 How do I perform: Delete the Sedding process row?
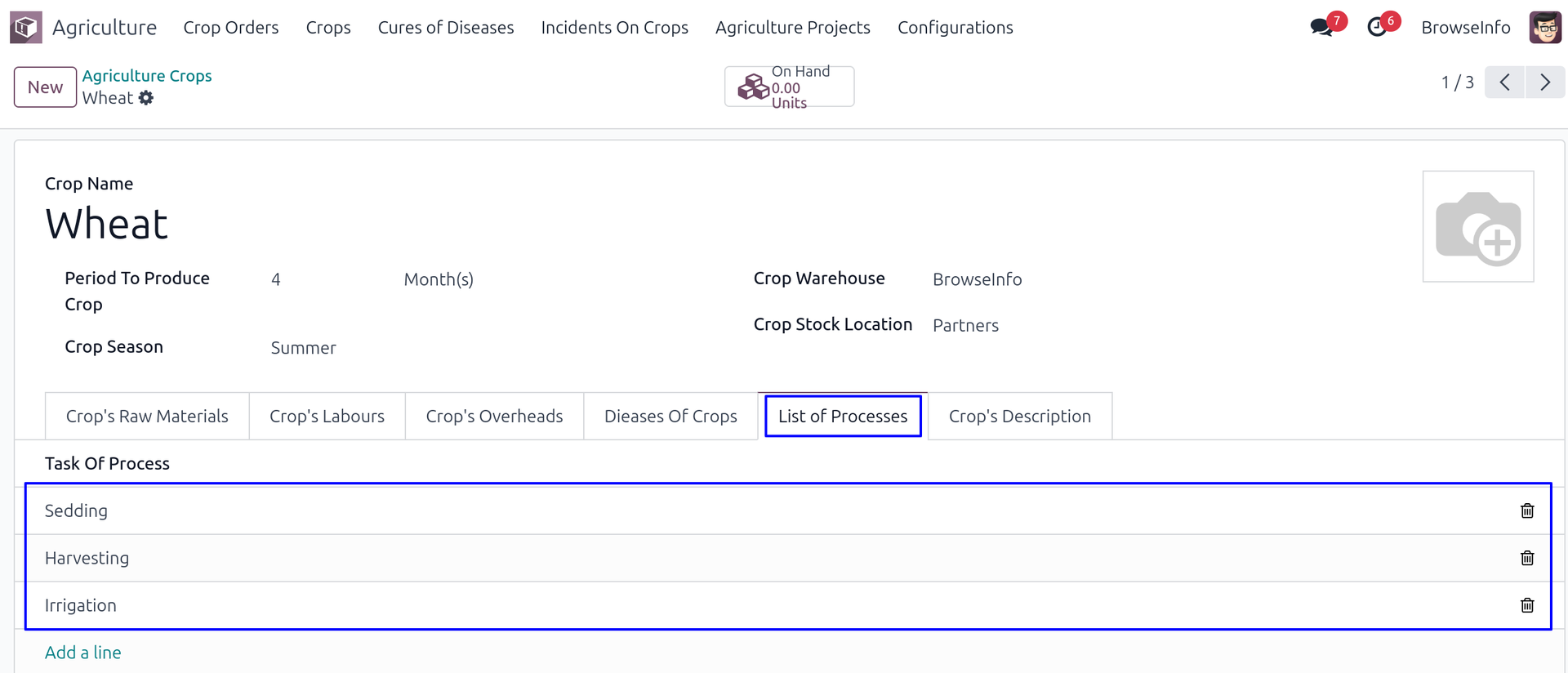pyautogui.click(x=1527, y=511)
